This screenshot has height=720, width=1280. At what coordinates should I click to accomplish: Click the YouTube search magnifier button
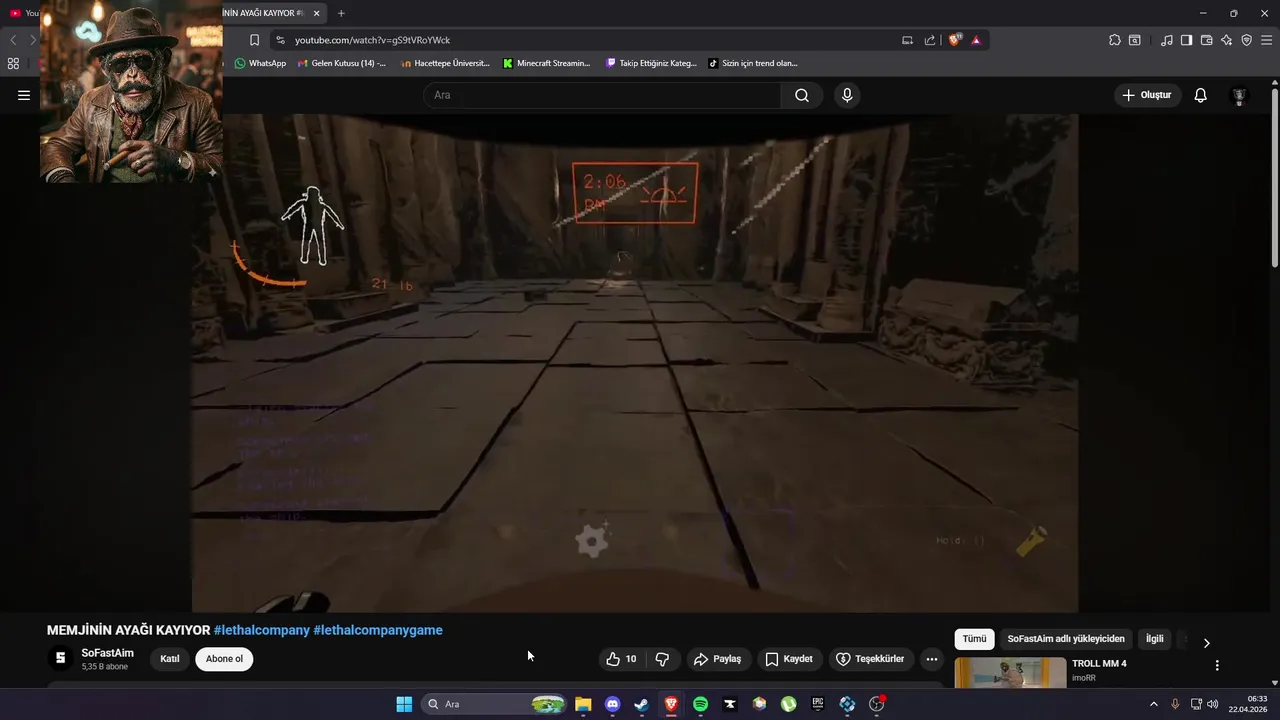point(802,95)
